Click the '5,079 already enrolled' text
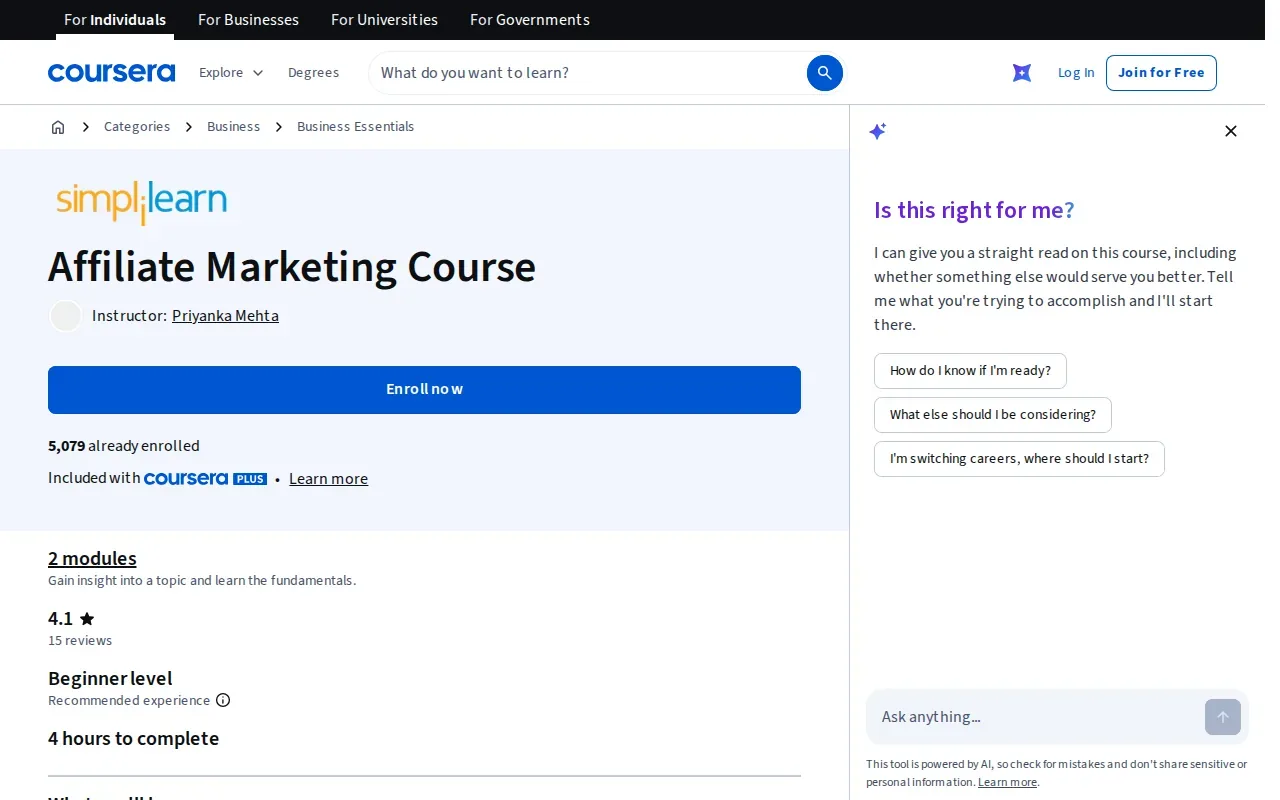This screenshot has height=800, width=1280. [x=124, y=446]
